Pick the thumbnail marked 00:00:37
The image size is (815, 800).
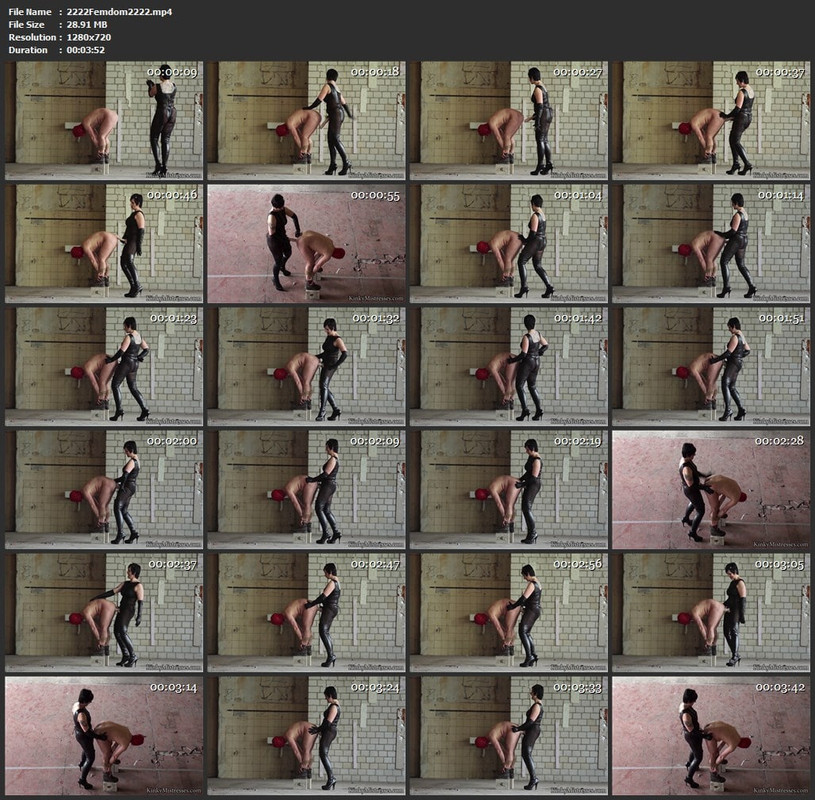point(711,121)
